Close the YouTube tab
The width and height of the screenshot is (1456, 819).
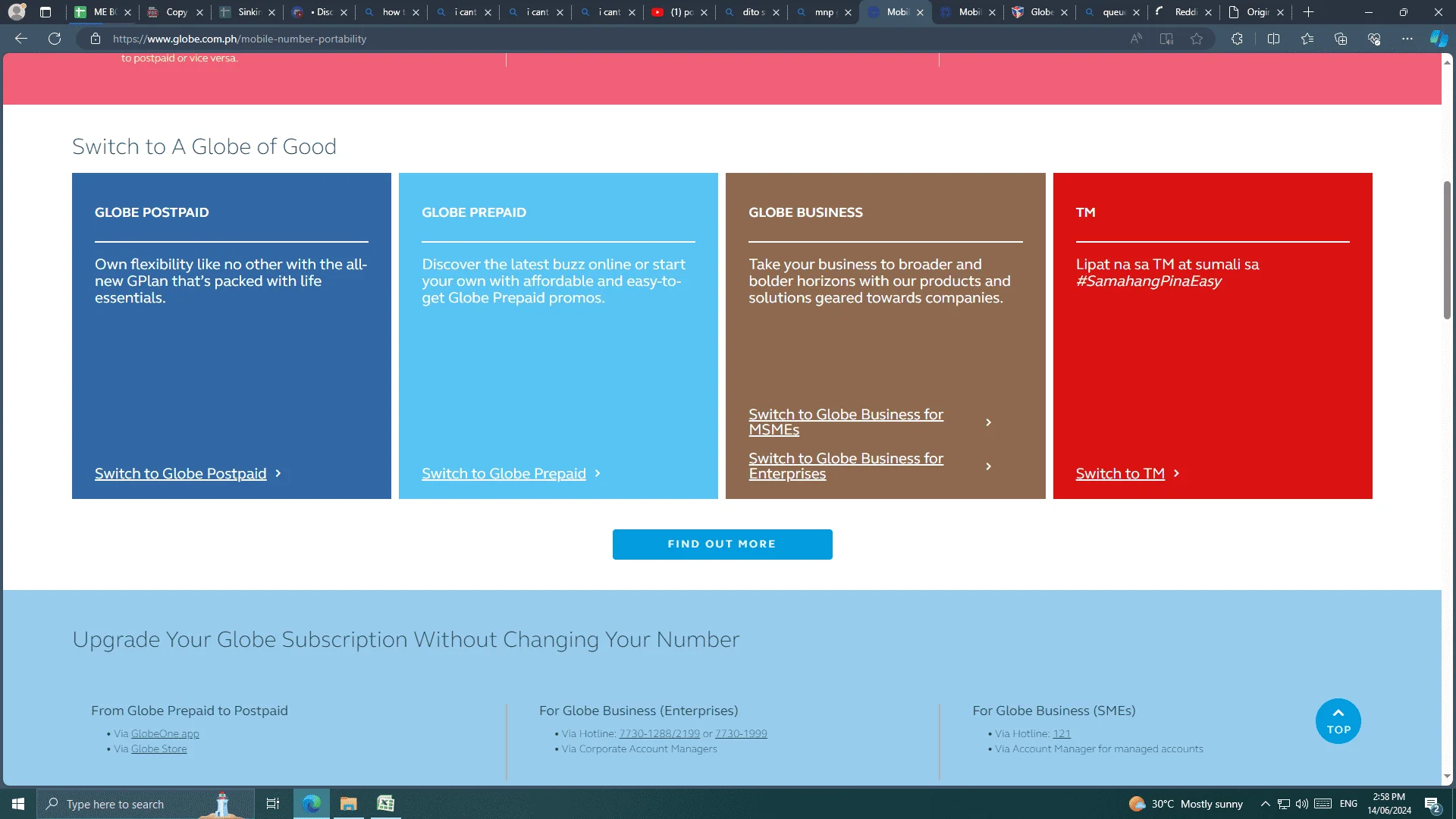[x=704, y=12]
